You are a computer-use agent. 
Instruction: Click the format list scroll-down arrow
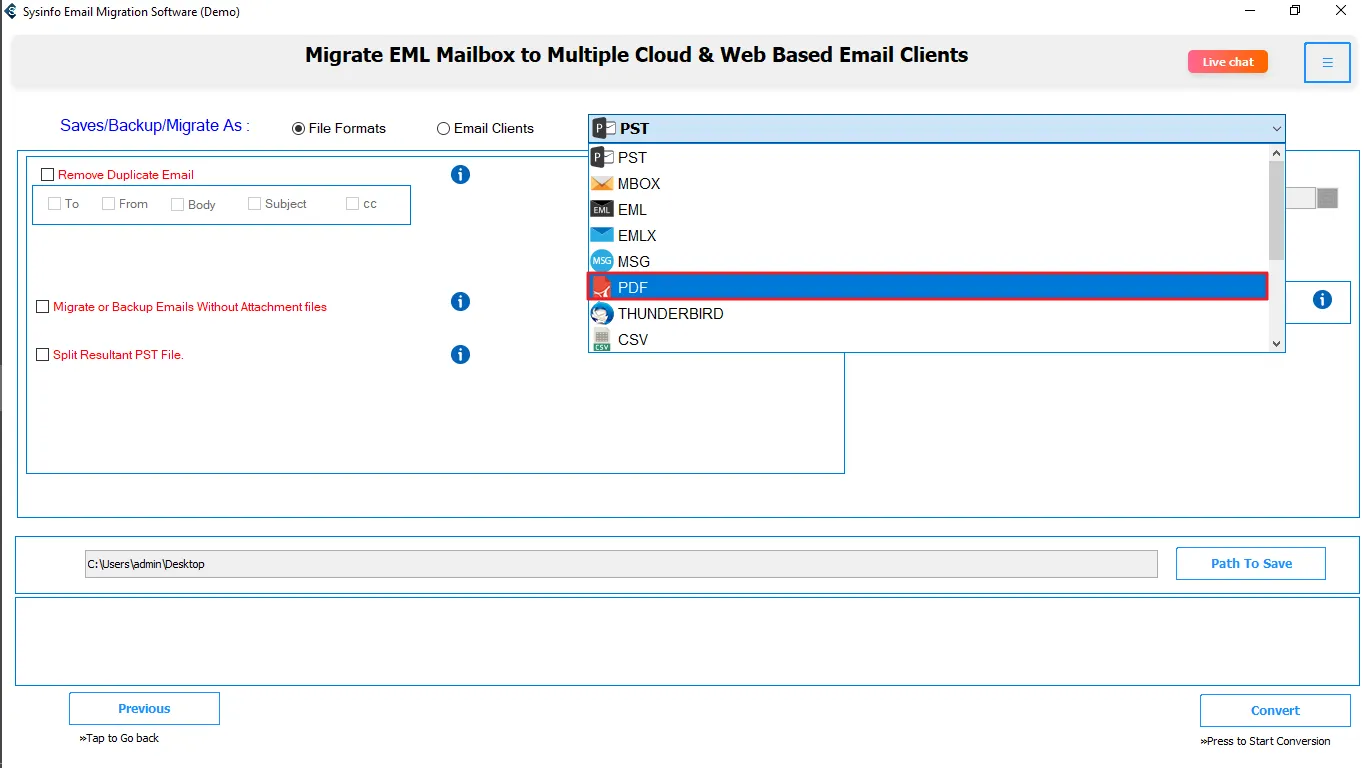[x=1276, y=343]
